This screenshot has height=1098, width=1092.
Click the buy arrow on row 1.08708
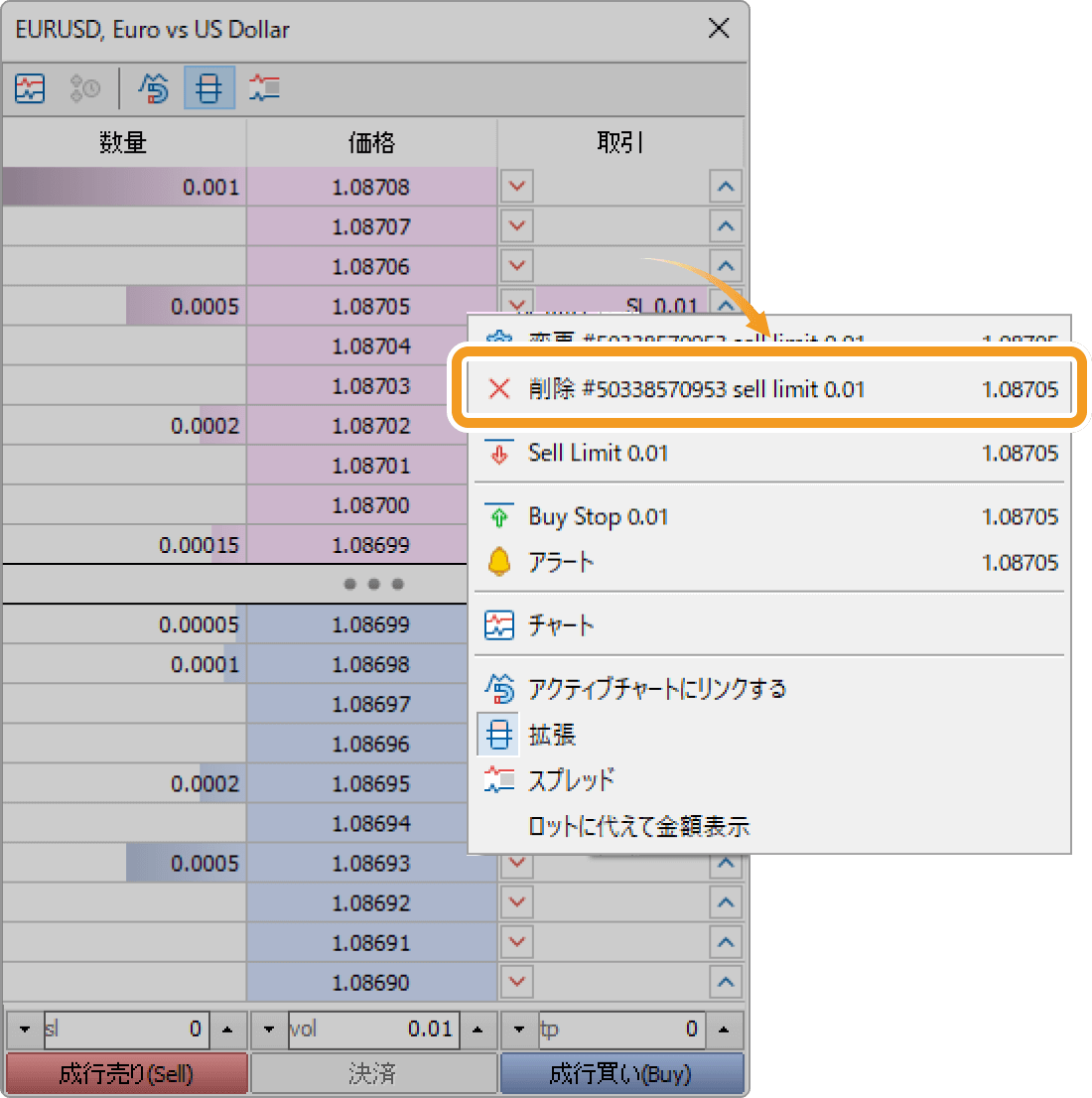(726, 187)
